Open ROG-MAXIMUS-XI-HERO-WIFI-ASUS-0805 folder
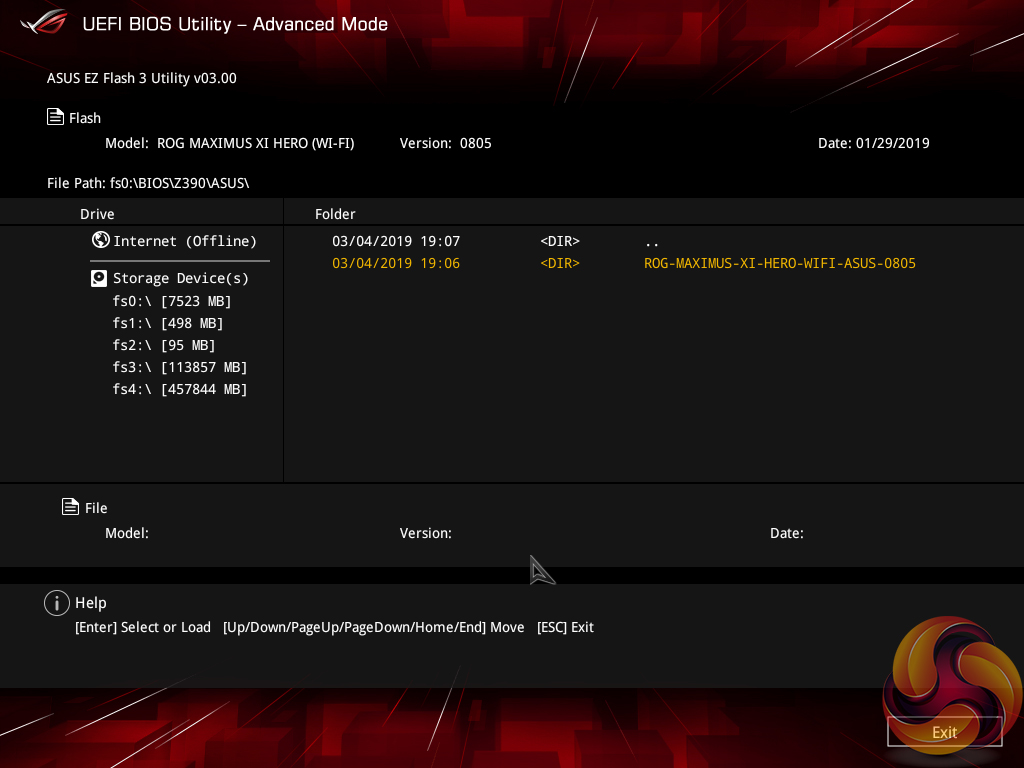Image resolution: width=1024 pixels, height=768 pixels. pos(780,263)
